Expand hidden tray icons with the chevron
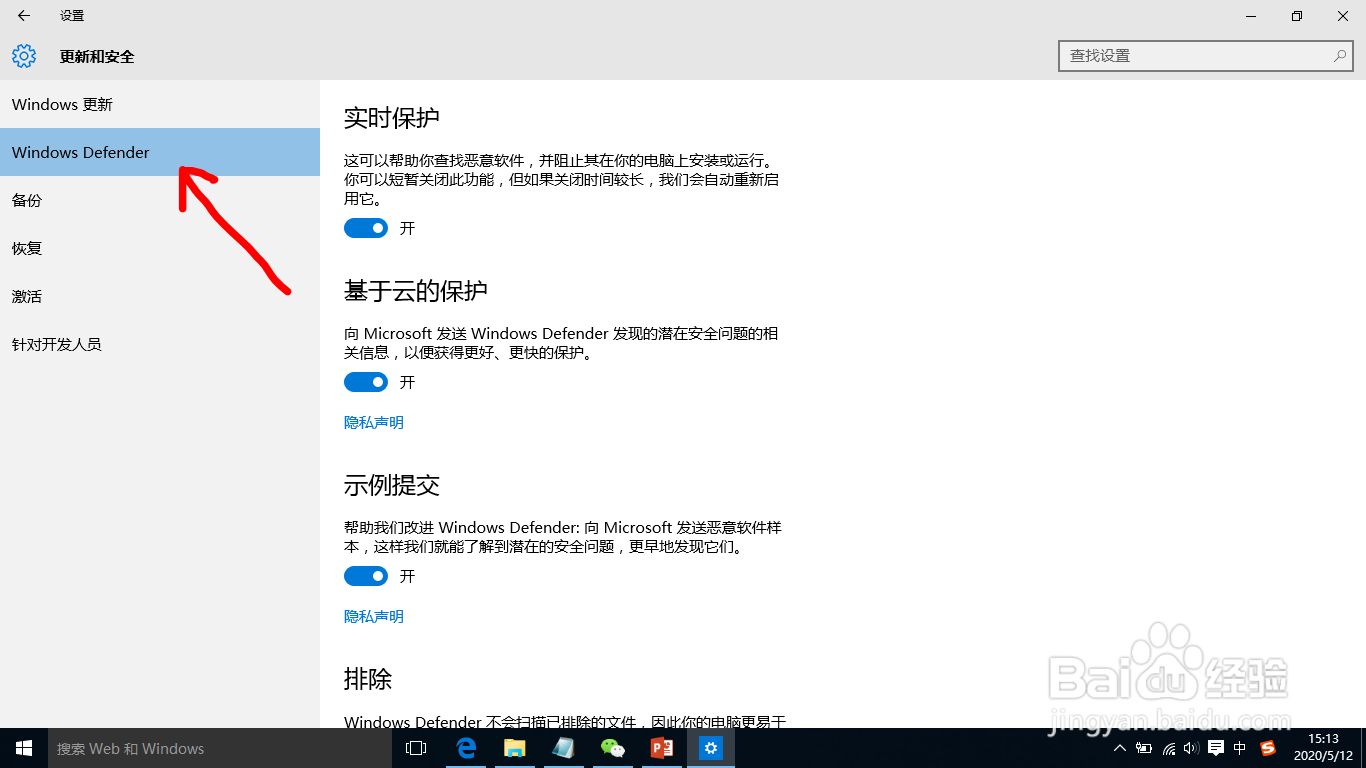Image resolution: width=1366 pixels, height=768 pixels. 1119,747
